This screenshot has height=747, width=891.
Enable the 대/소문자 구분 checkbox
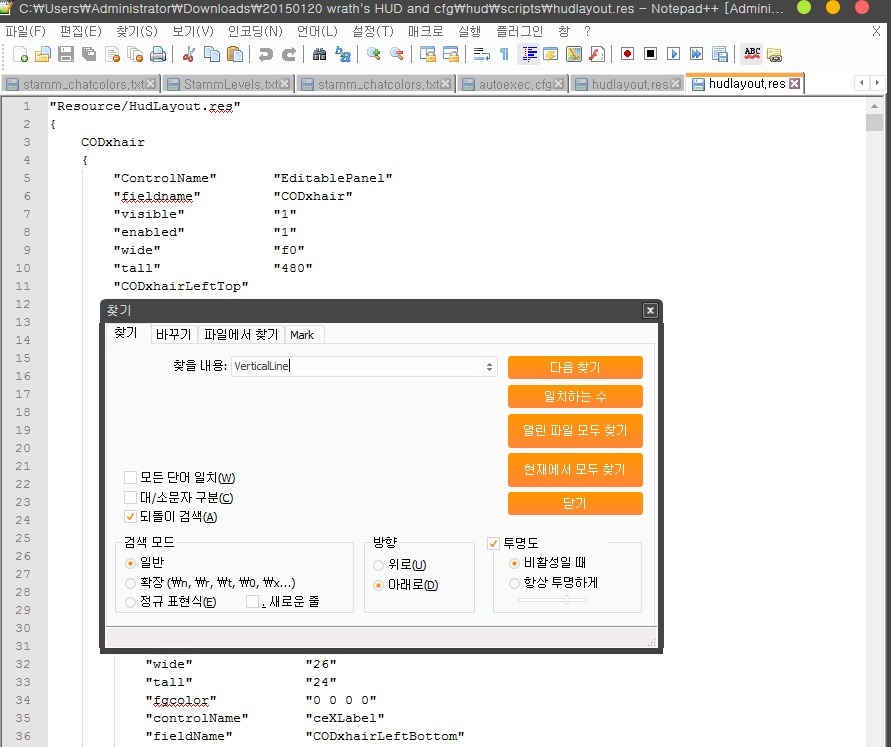(130, 497)
